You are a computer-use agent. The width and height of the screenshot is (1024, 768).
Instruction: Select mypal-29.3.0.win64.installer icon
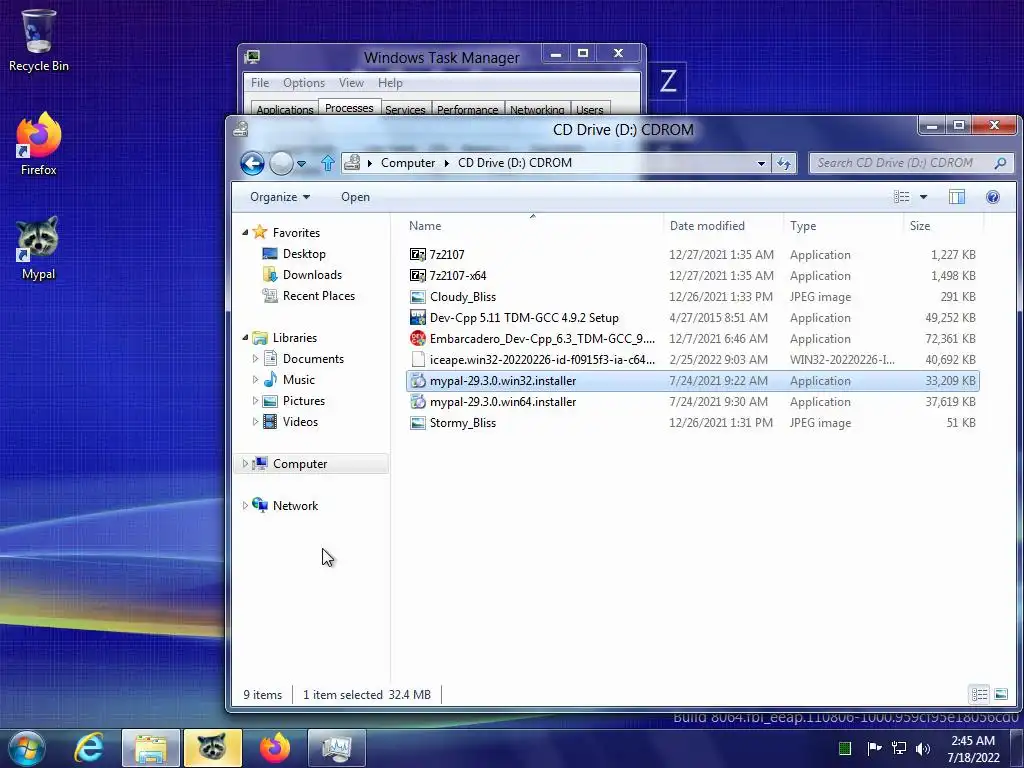pos(418,402)
